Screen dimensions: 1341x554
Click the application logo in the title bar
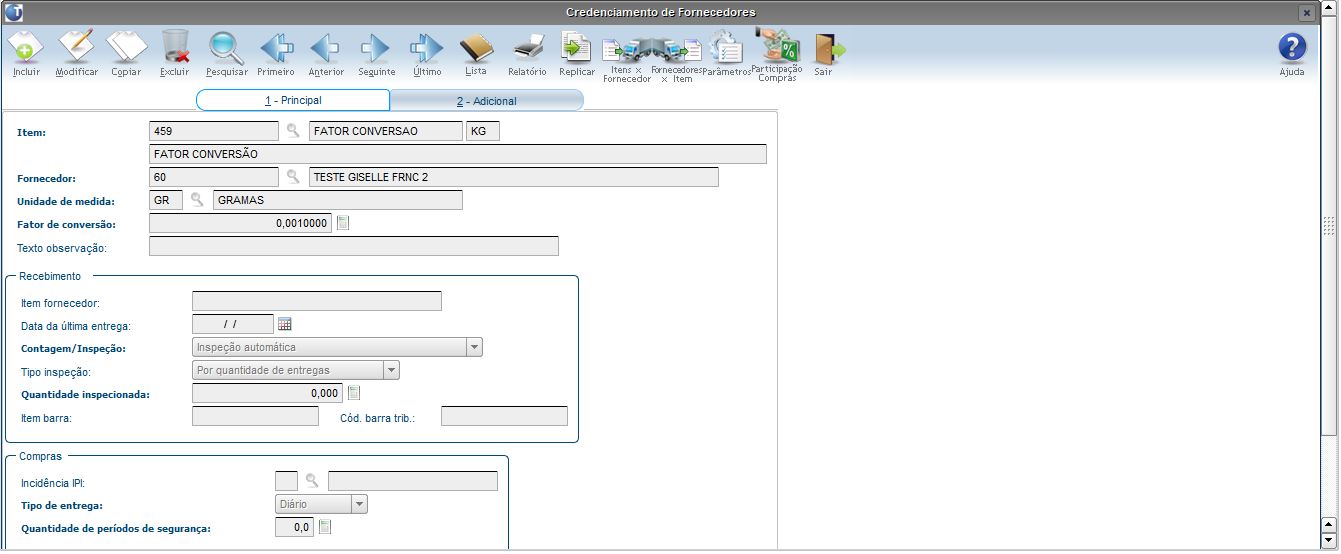click(14, 12)
